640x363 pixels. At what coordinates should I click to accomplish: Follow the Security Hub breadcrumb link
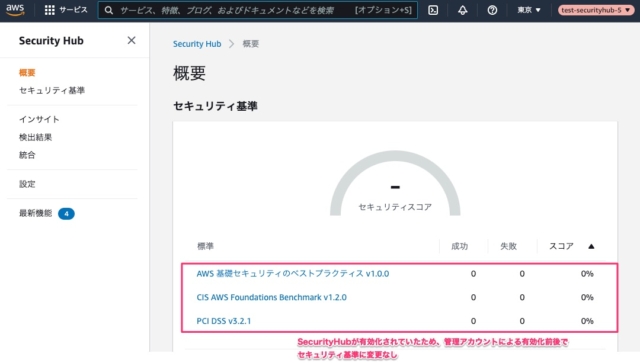coord(197,44)
